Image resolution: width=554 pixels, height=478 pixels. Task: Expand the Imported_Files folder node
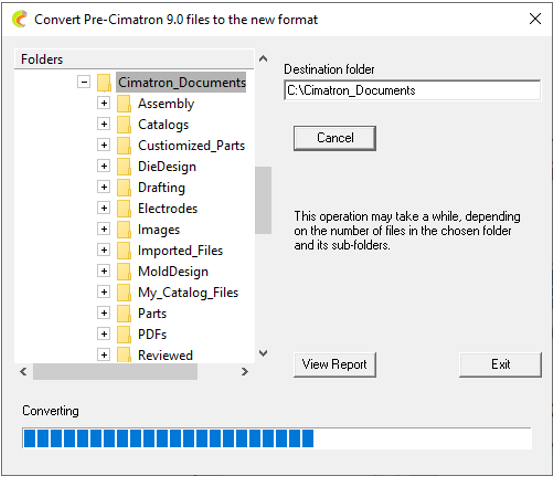(x=104, y=250)
